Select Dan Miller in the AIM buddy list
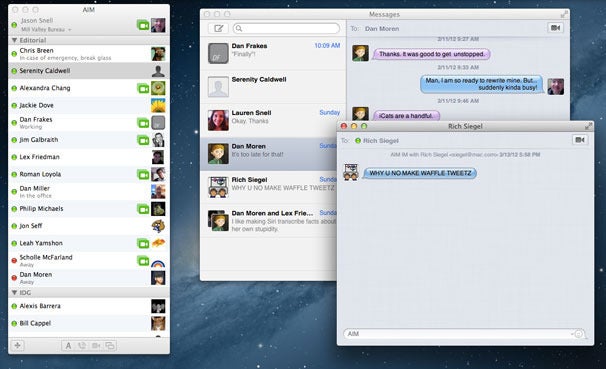The width and height of the screenshot is (606, 369). click(x=89, y=192)
